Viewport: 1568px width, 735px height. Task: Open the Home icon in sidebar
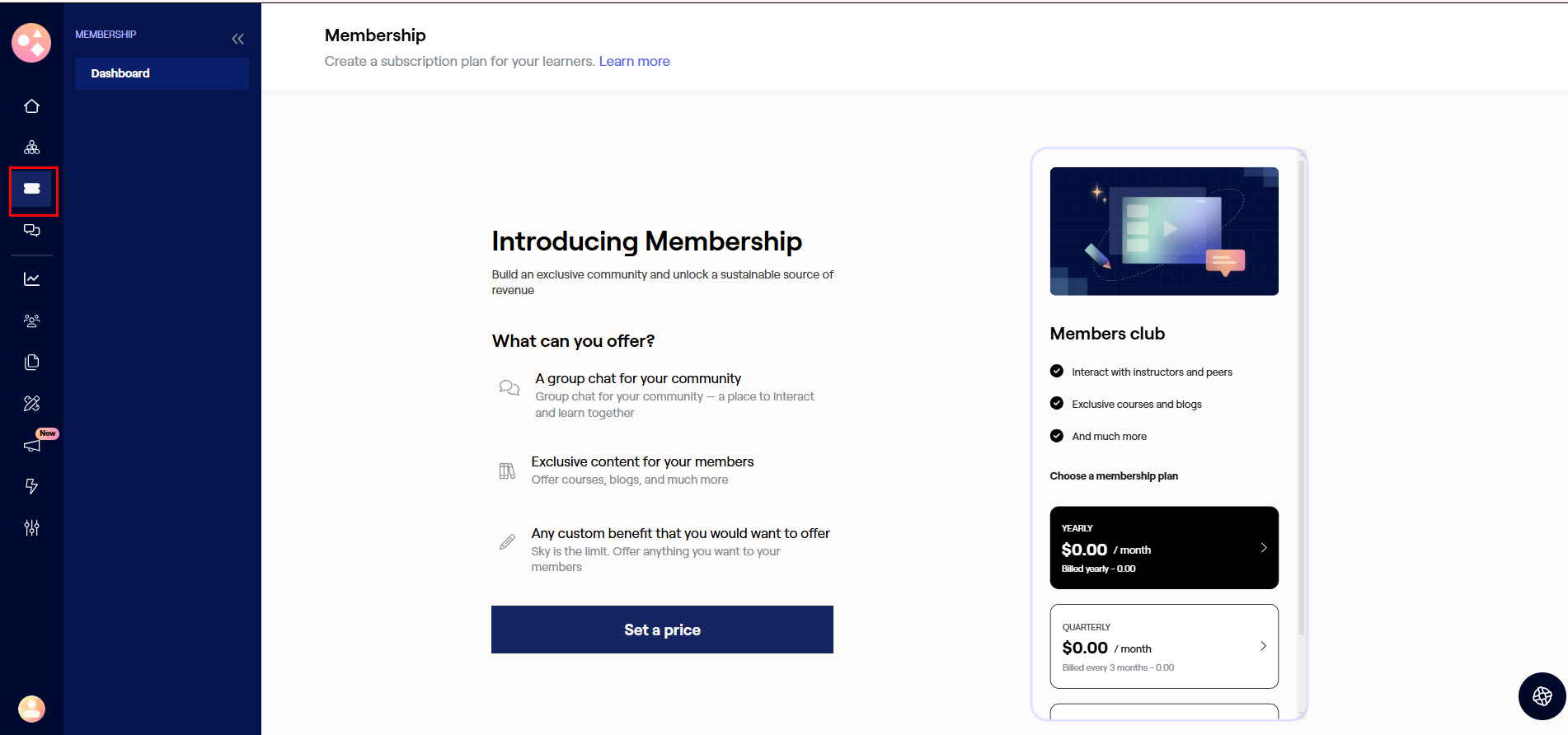(x=31, y=106)
